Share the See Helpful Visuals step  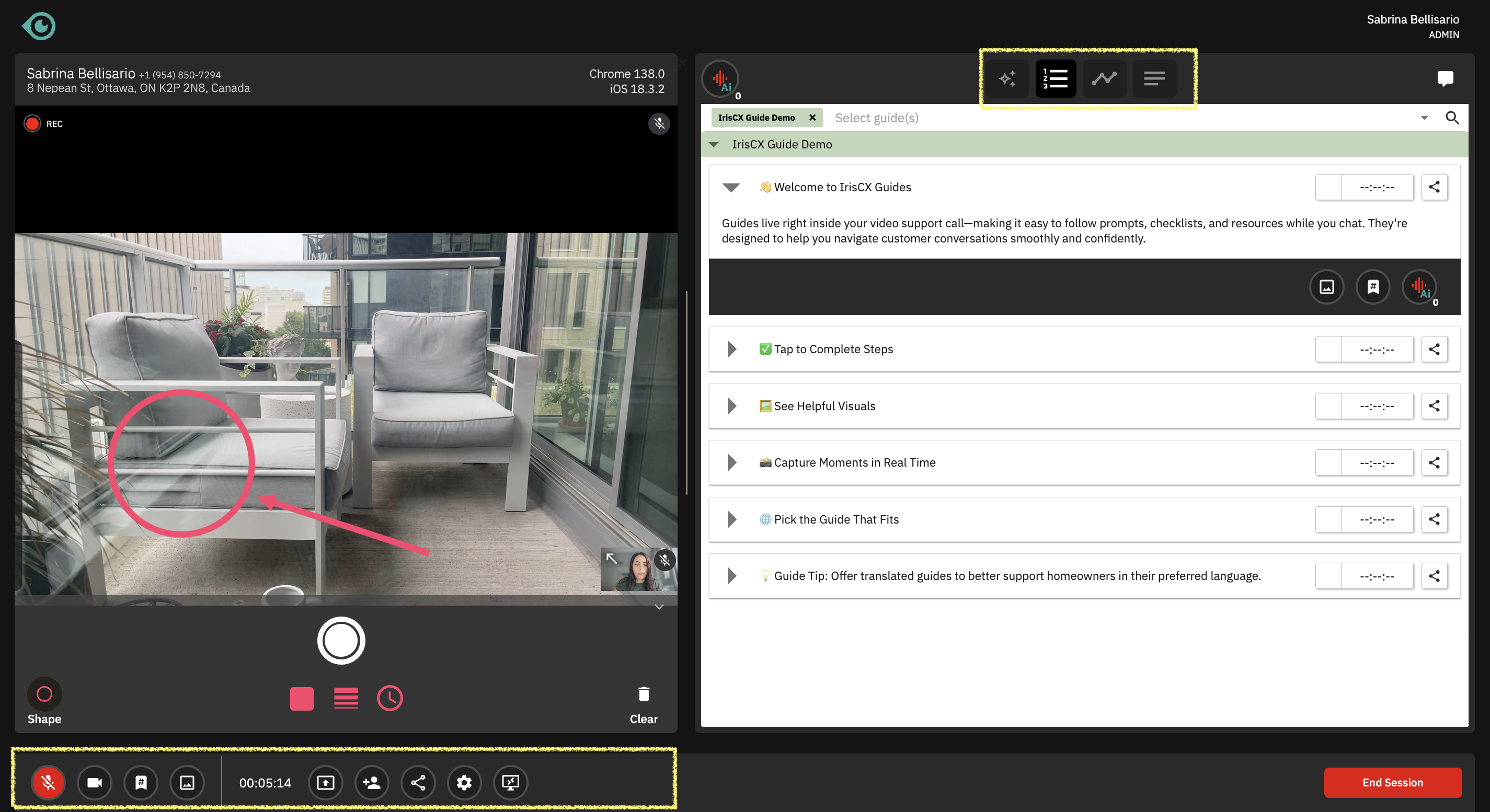(x=1435, y=405)
